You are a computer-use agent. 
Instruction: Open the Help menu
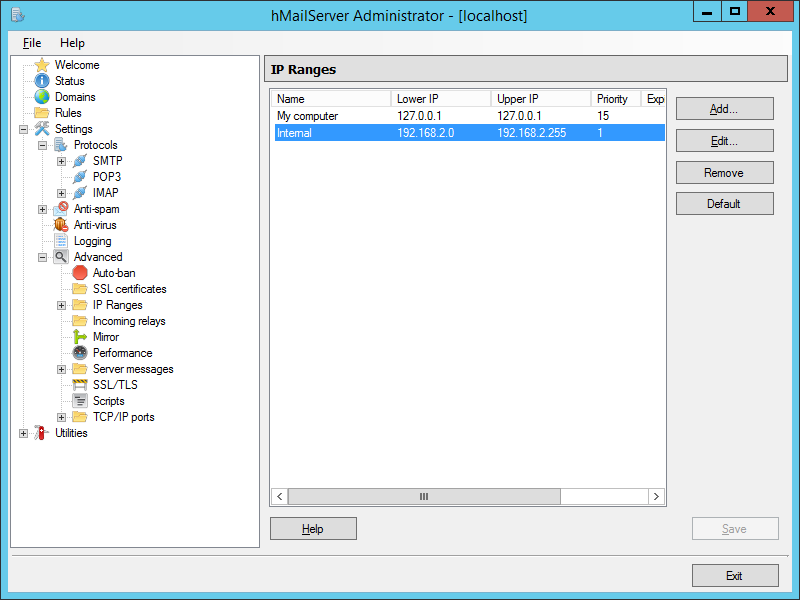[x=72, y=43]
